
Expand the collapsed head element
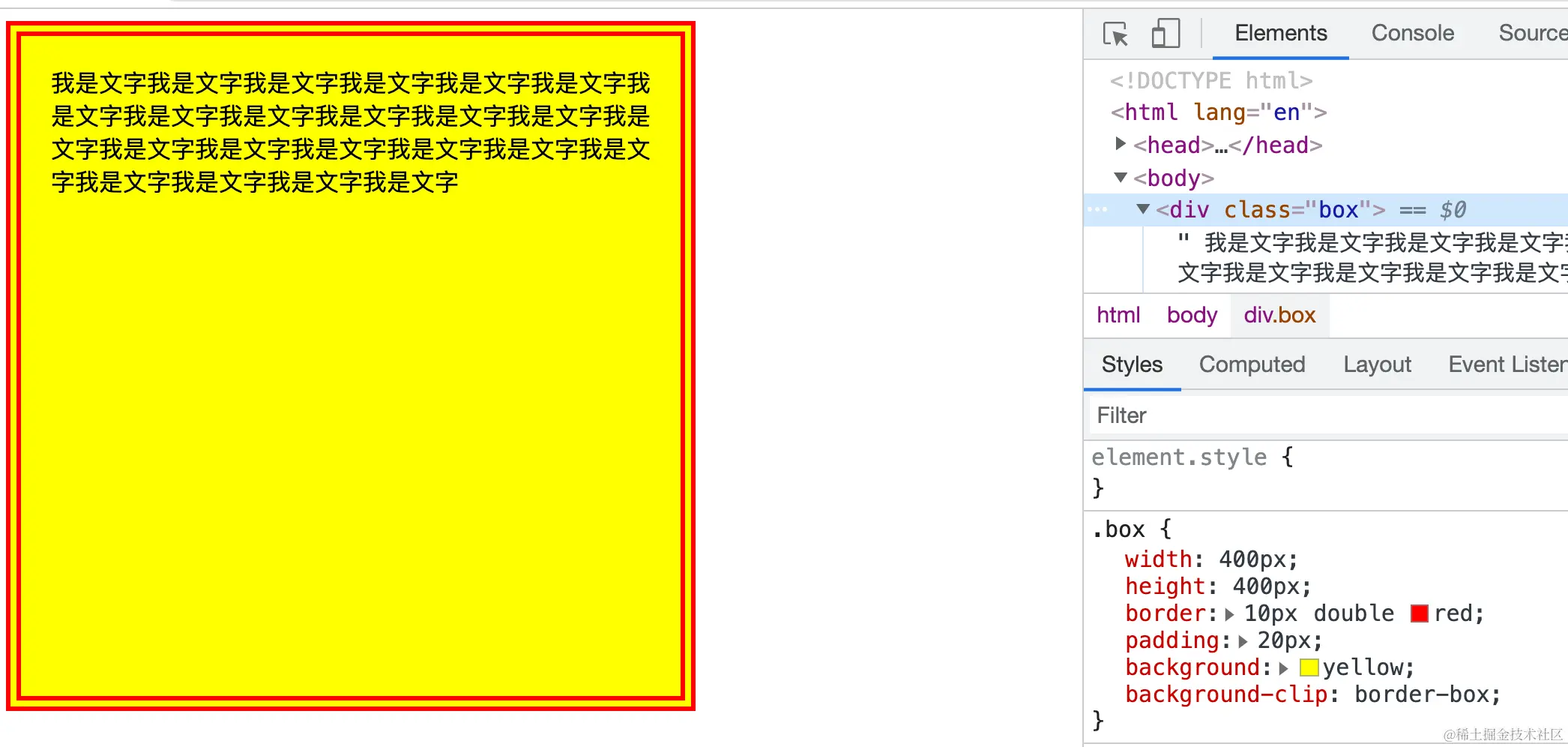(1120, 143)
